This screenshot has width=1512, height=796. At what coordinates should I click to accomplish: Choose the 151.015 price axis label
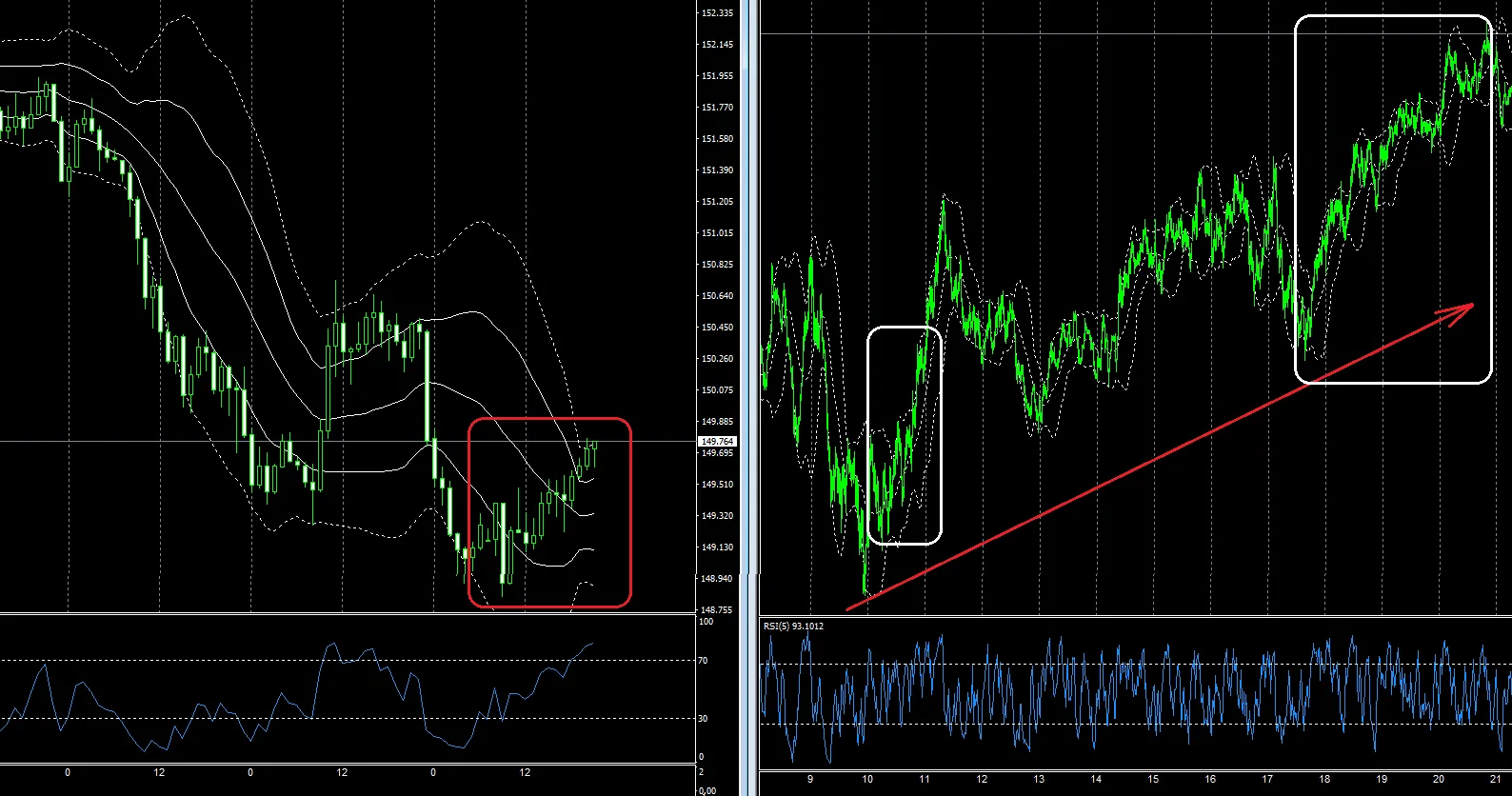coord(717,233)
